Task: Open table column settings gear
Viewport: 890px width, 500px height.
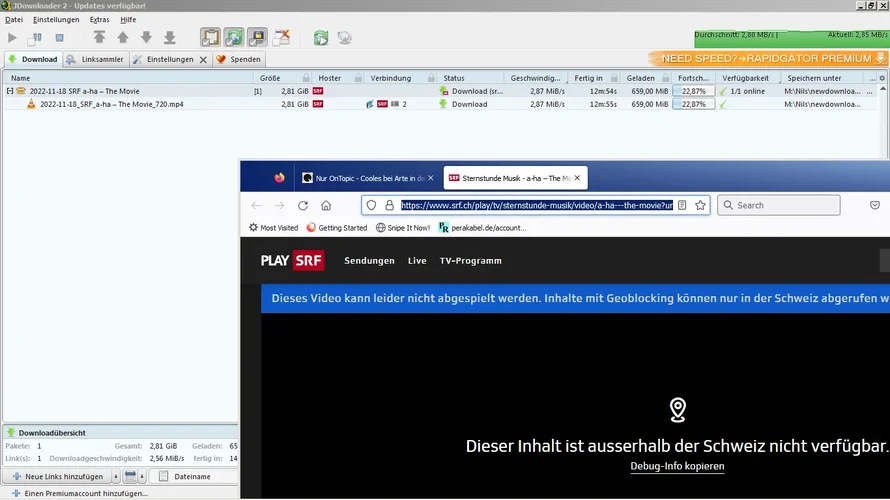Action: pos(882,78)
